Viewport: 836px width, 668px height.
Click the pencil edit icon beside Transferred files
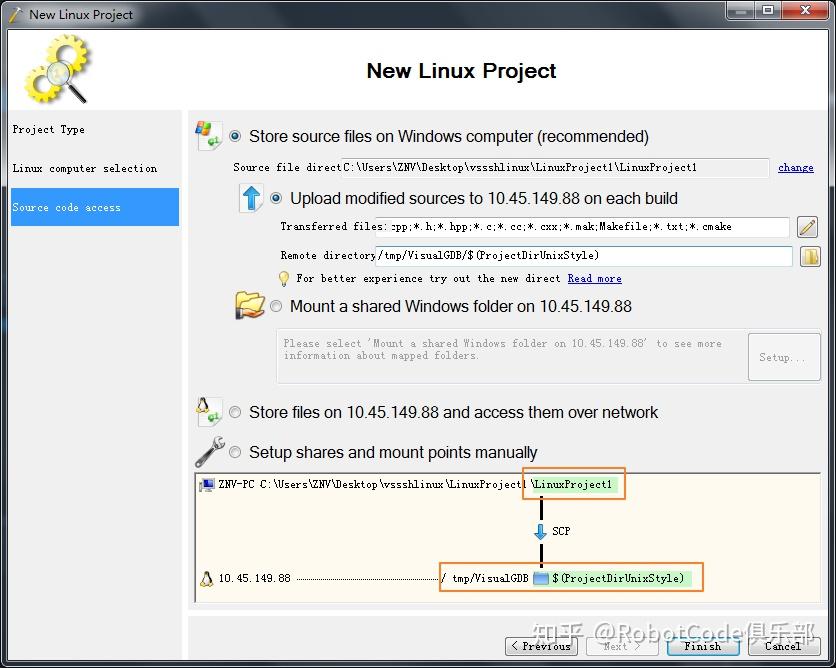(x=807, y=227)
